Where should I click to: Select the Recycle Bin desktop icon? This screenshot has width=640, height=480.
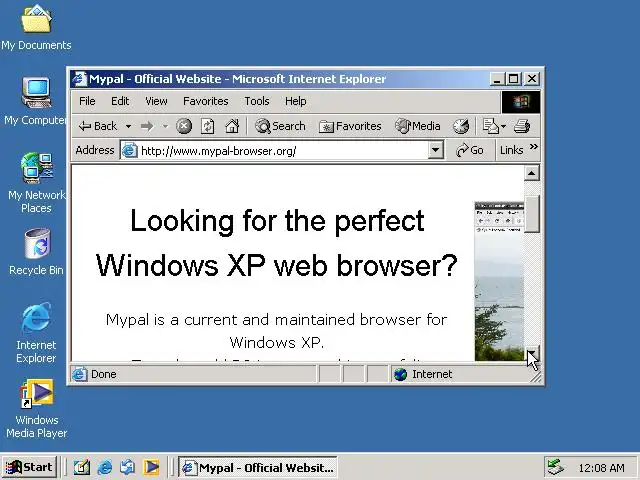click(x=36, y=252)
